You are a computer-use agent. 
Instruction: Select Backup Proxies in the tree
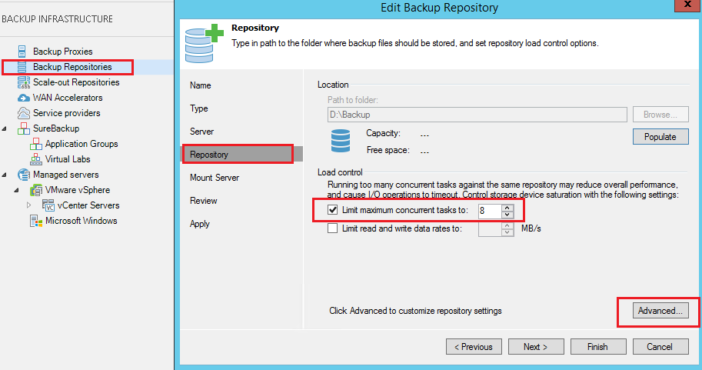63,52
